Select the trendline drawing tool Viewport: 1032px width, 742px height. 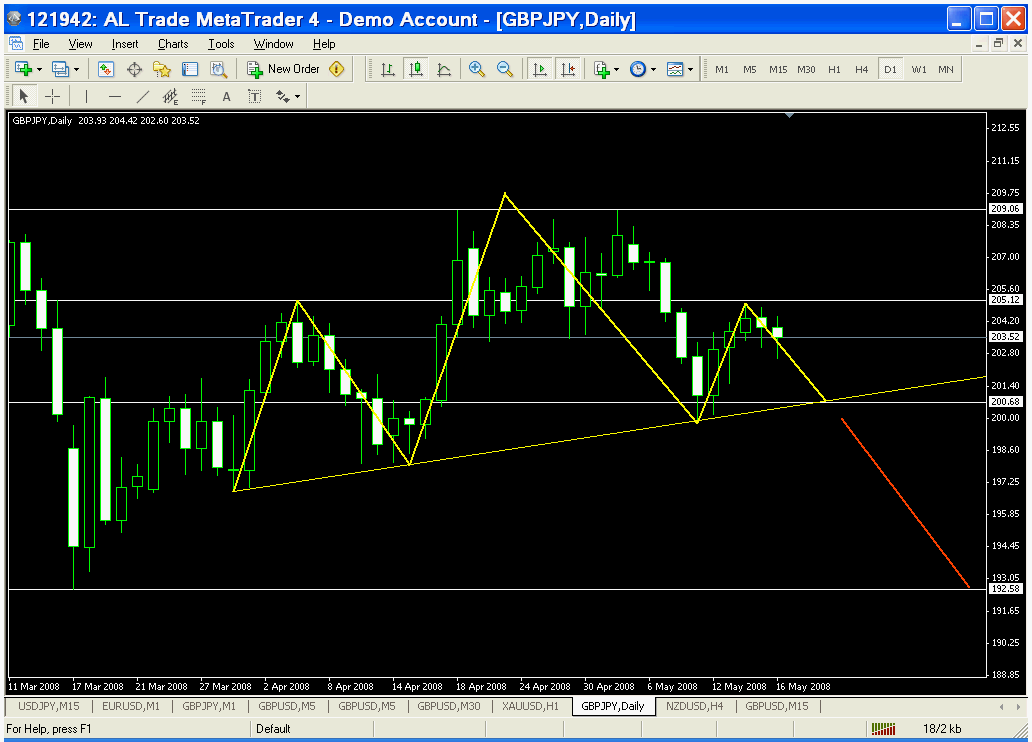(142, 96)
